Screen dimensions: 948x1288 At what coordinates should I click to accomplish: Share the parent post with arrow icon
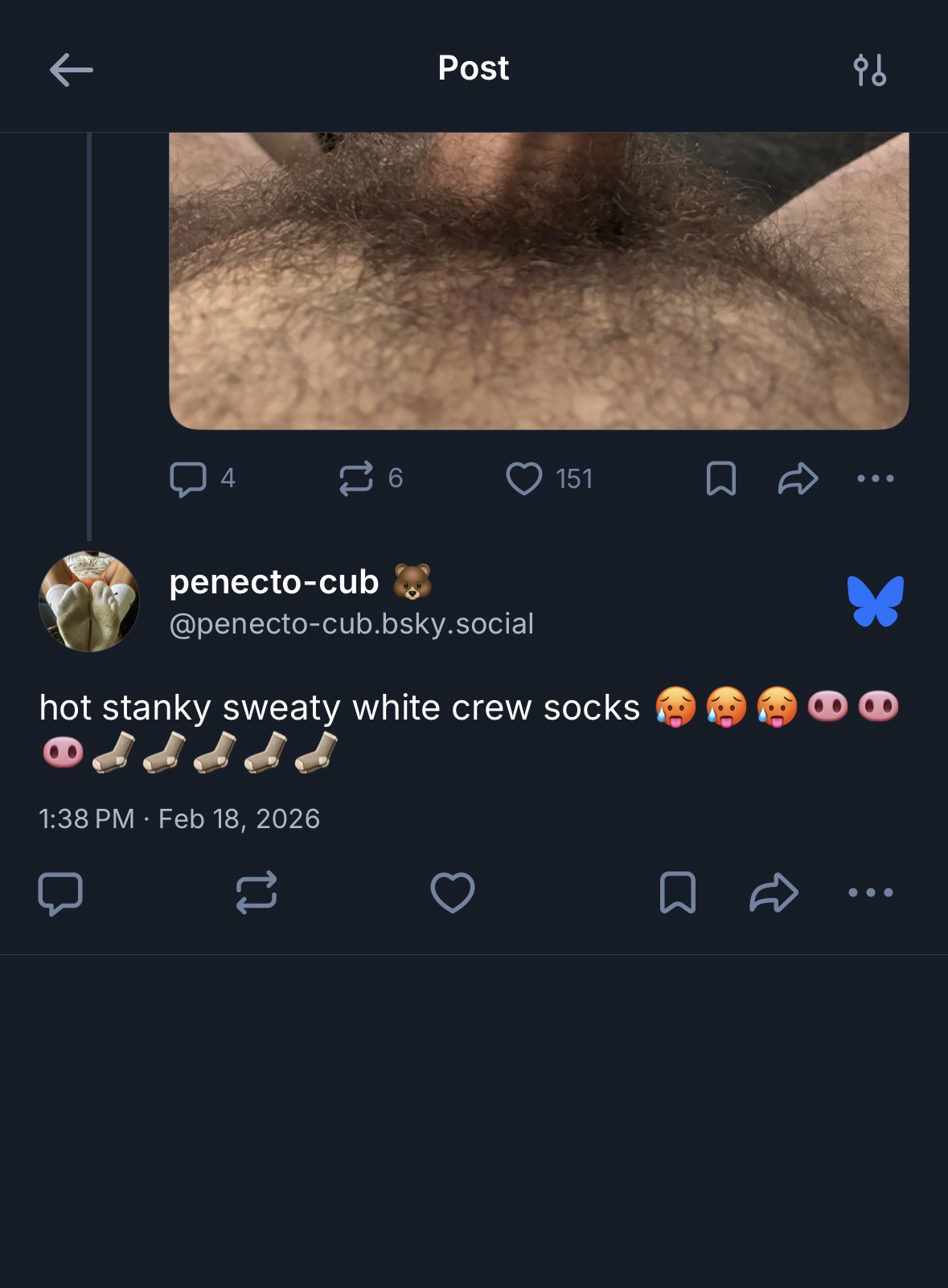pyautogui.click(x=798, y=478)
